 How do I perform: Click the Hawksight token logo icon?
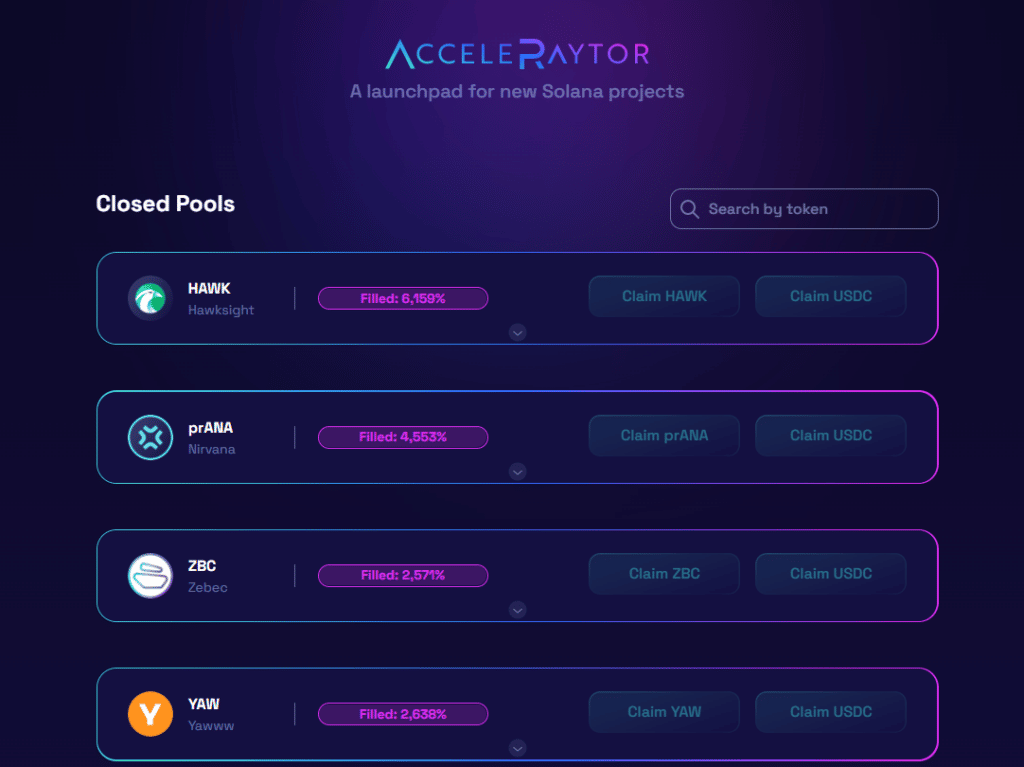[150, 298]
